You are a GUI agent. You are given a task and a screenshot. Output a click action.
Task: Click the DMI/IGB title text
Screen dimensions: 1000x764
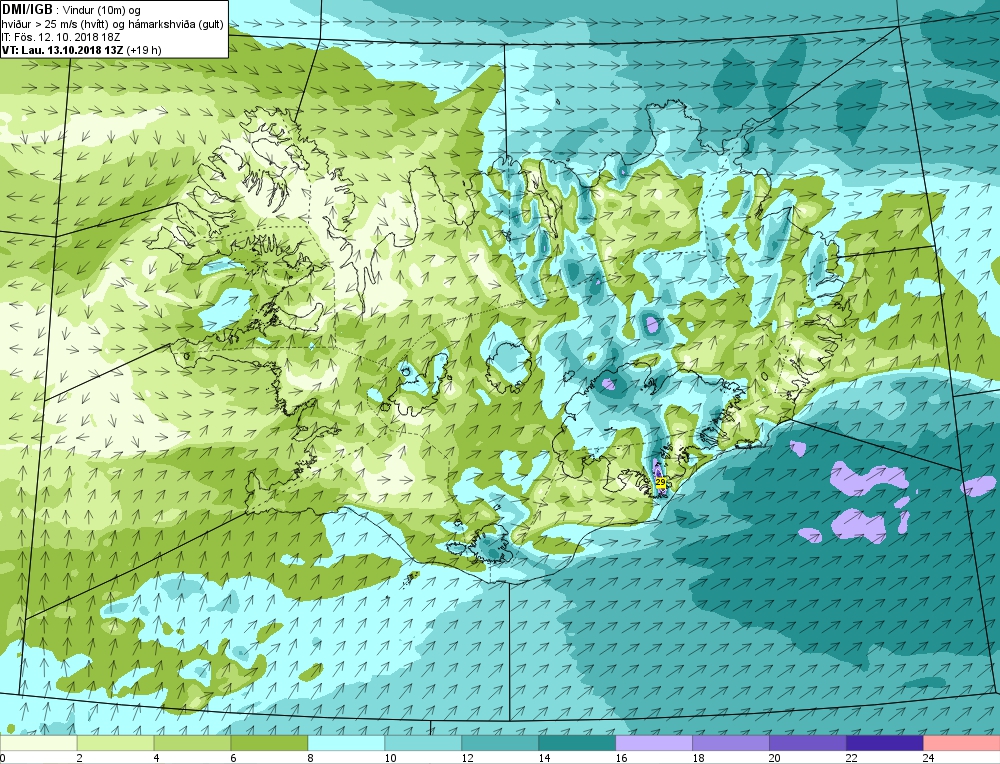click(x=27, y=10)
